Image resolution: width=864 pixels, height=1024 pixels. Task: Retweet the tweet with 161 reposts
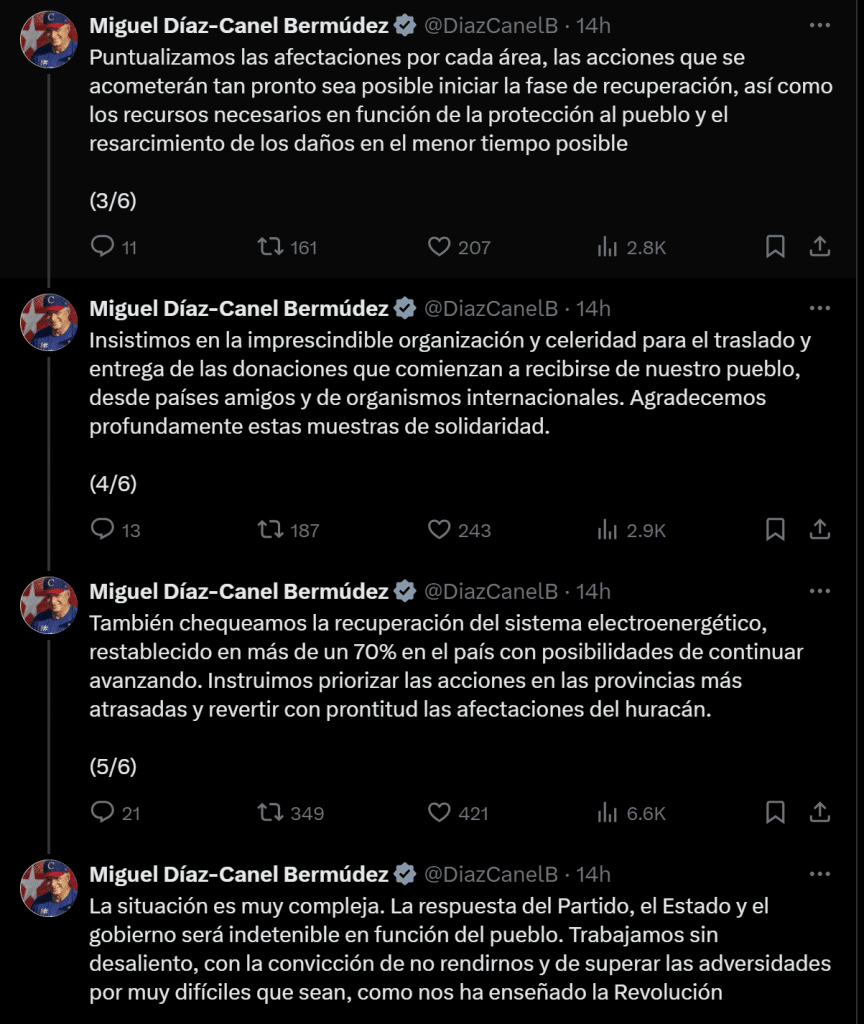click(x=271, y=247)
